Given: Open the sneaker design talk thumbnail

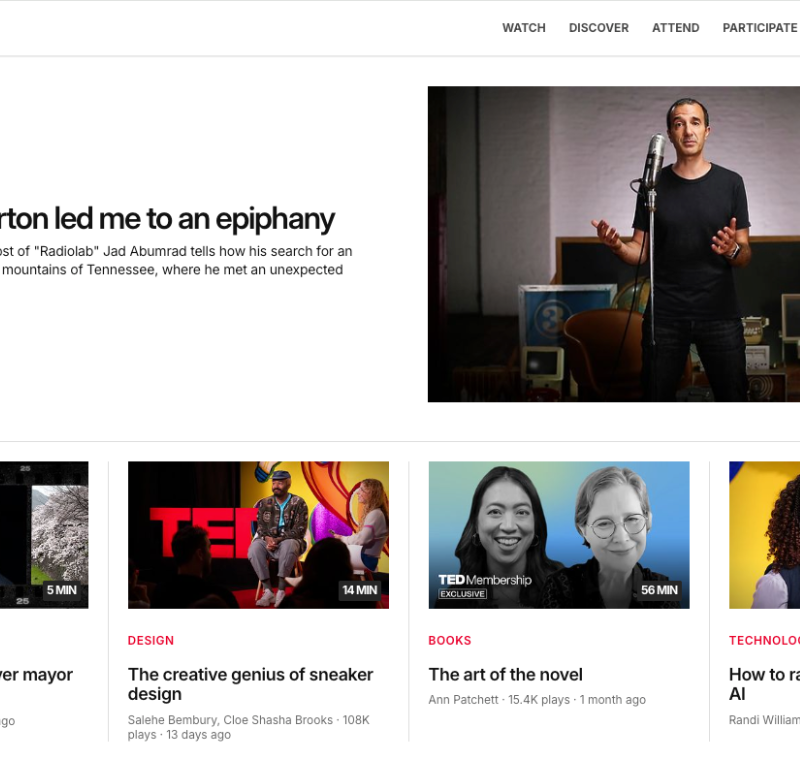Looking at the screenshot, I should tap(258, 535).
